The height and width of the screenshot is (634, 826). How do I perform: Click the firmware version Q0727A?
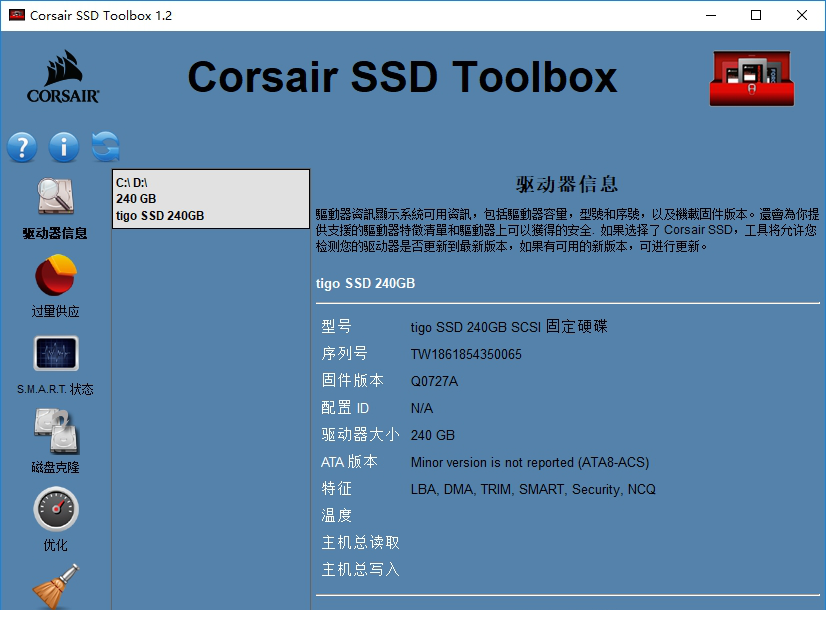click(x=435, y=381)
